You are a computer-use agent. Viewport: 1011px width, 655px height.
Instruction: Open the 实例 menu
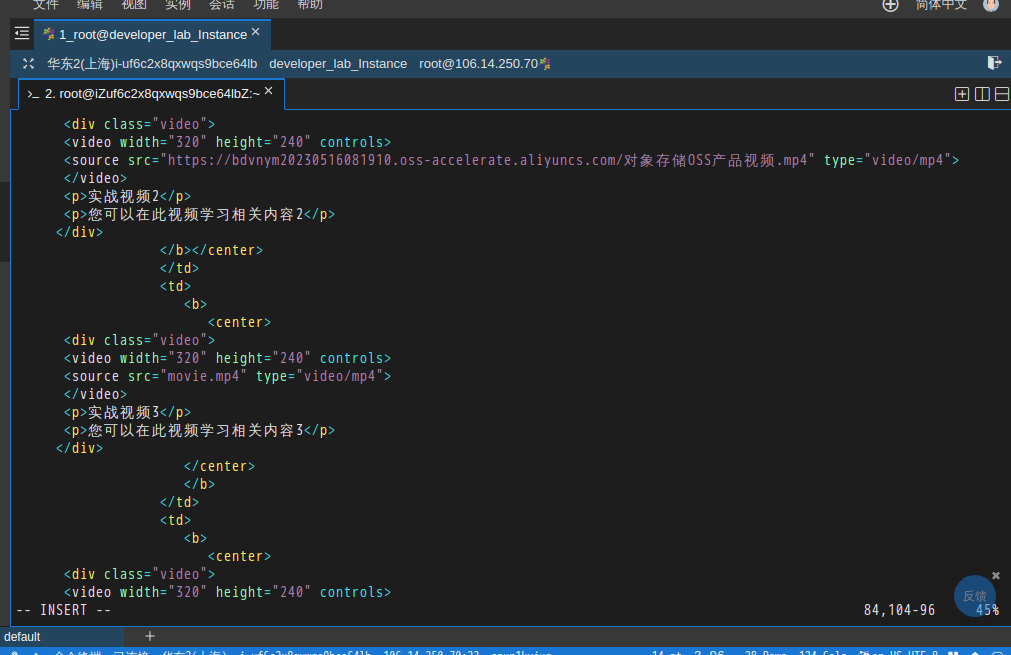pyautogui.click(x=178, y=5)
